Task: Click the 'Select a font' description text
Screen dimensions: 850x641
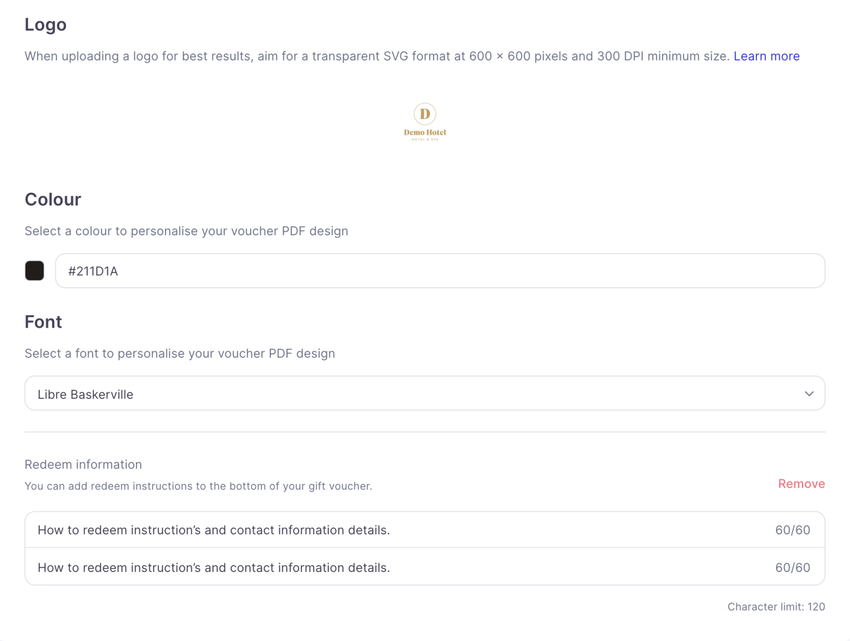Action: coord(180,354)
